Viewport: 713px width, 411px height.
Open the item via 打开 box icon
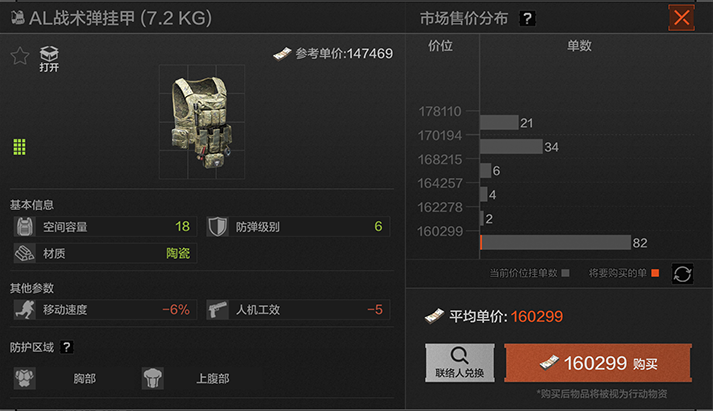[49, 59]
